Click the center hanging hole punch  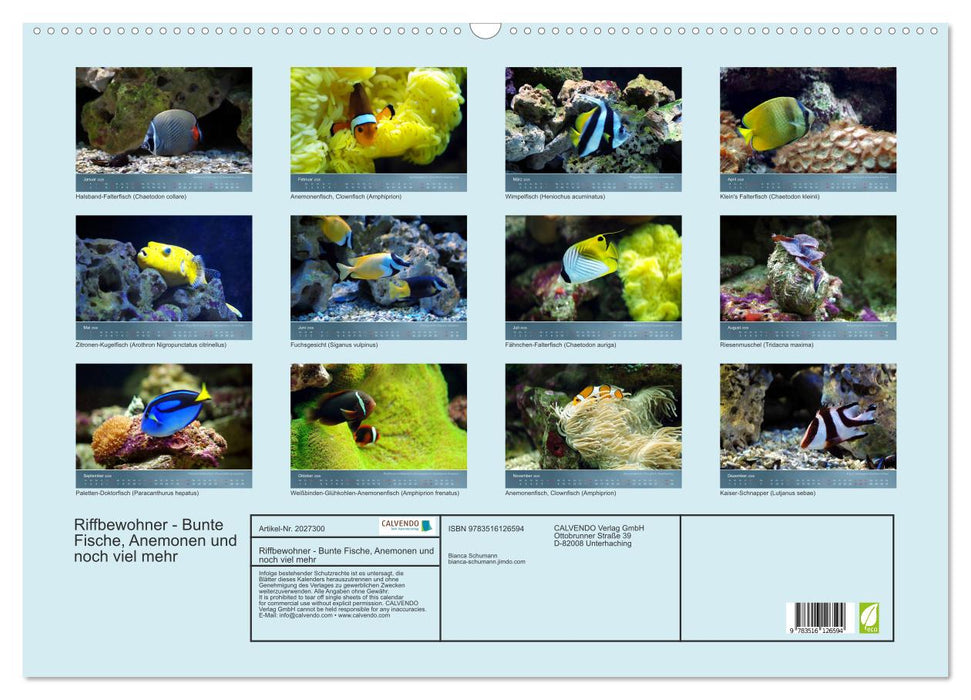(x=486, y=29)
